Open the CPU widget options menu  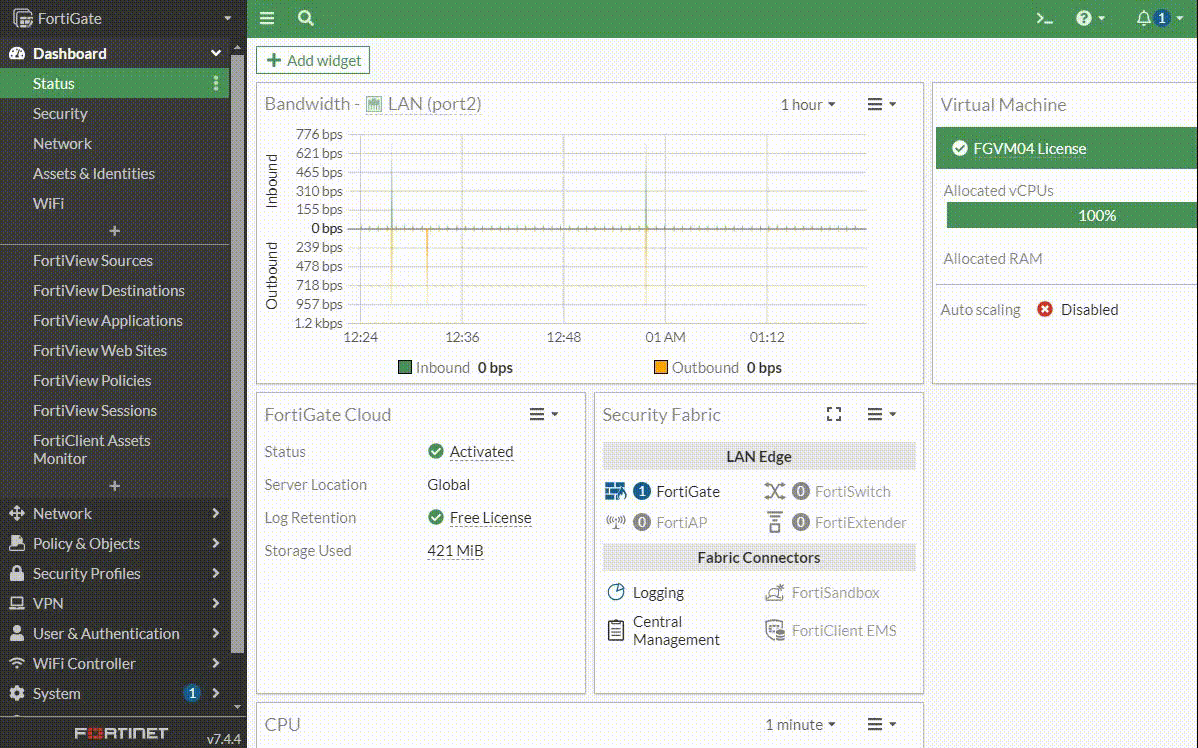pos(882,724)
